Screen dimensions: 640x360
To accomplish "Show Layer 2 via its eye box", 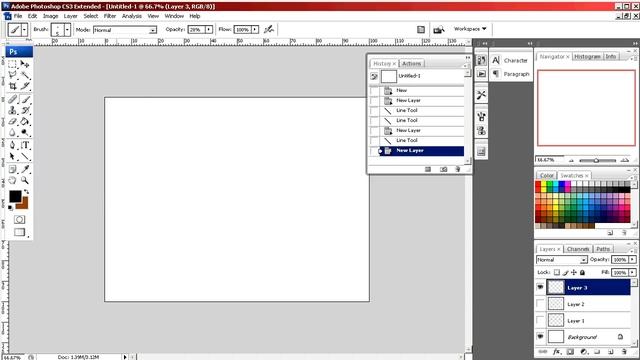I will pyautogui.click(x=540, y=304).
